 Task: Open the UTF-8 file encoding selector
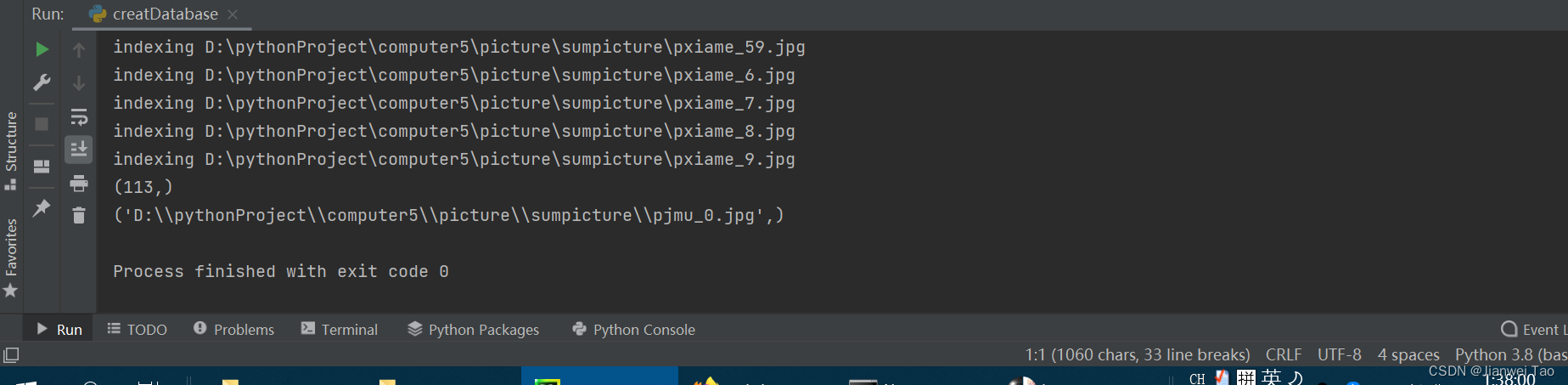[x=1339, y=354]
